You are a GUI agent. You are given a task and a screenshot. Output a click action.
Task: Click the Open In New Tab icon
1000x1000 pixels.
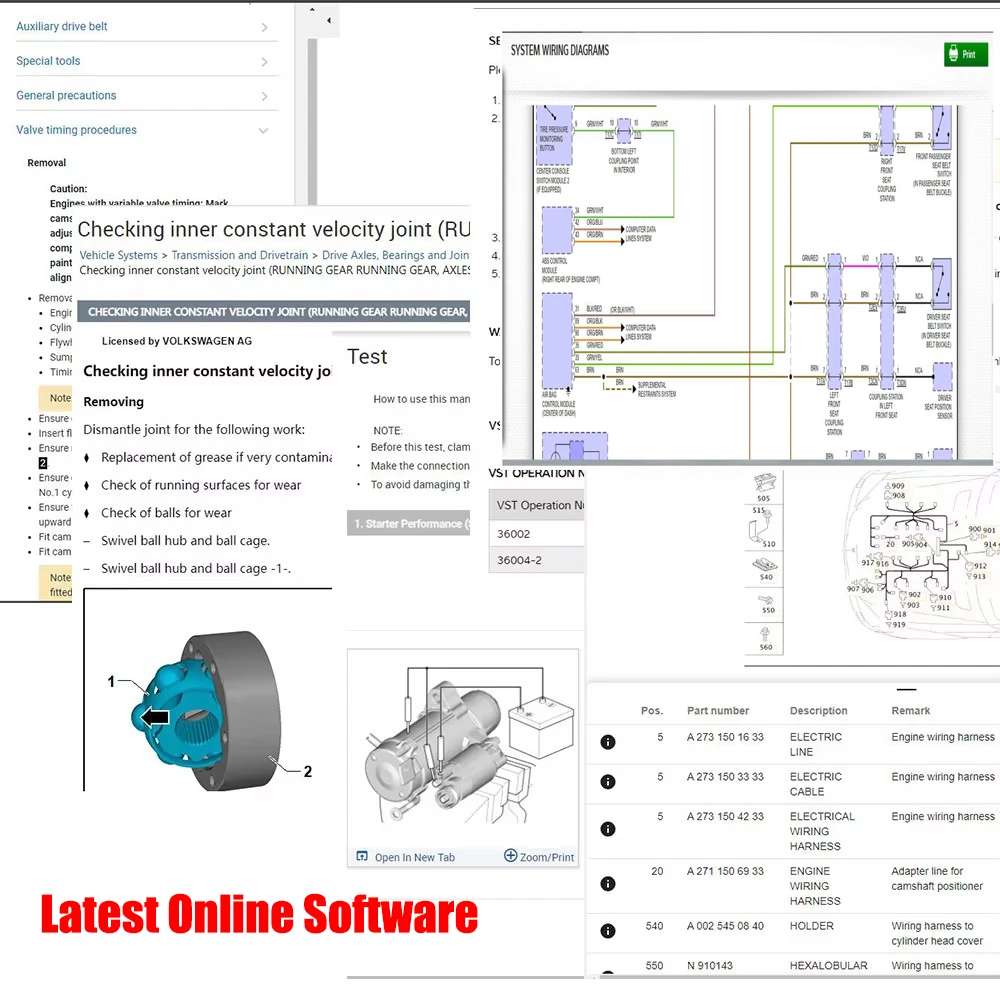pos(361,857)
